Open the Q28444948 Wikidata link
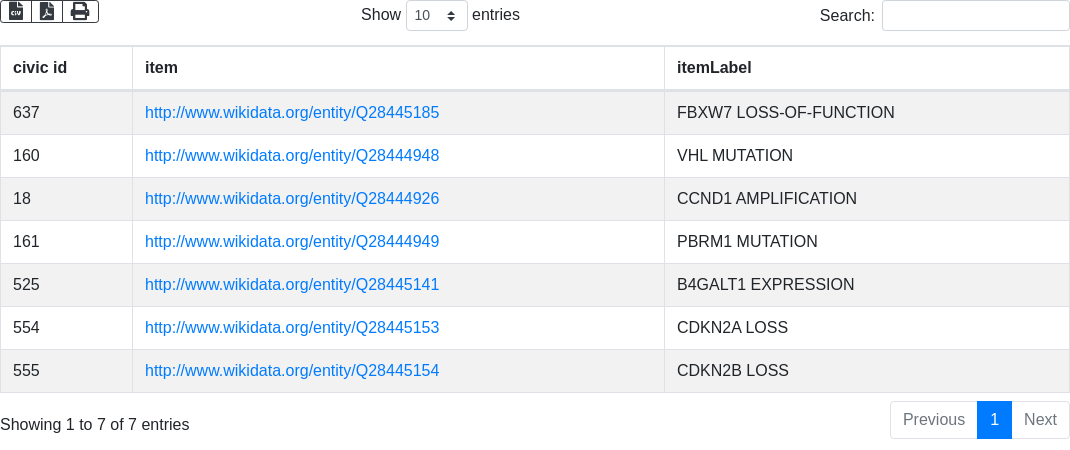Image resolution: width=1070 pixels, height=450 pixels. click(292, 156)
